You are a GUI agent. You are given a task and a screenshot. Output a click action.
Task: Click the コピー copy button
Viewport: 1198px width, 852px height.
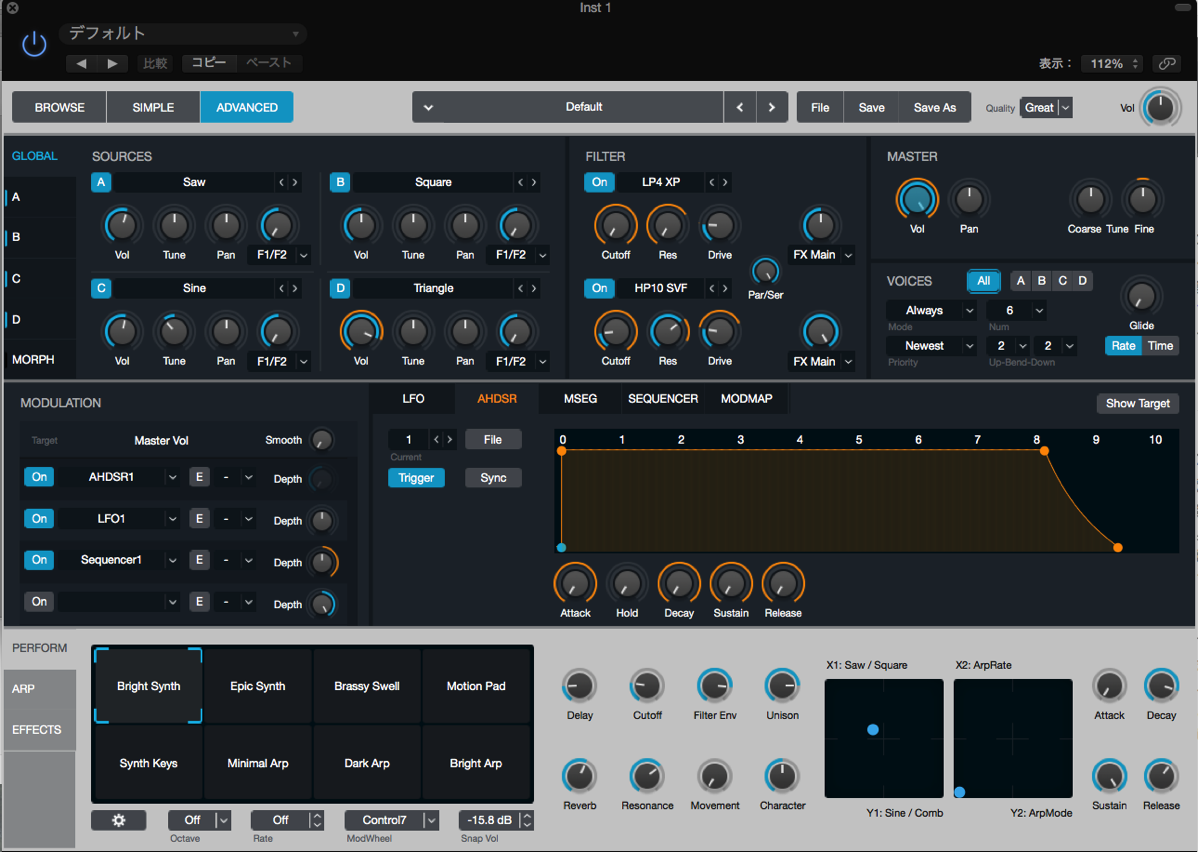(x=209, y=63)
